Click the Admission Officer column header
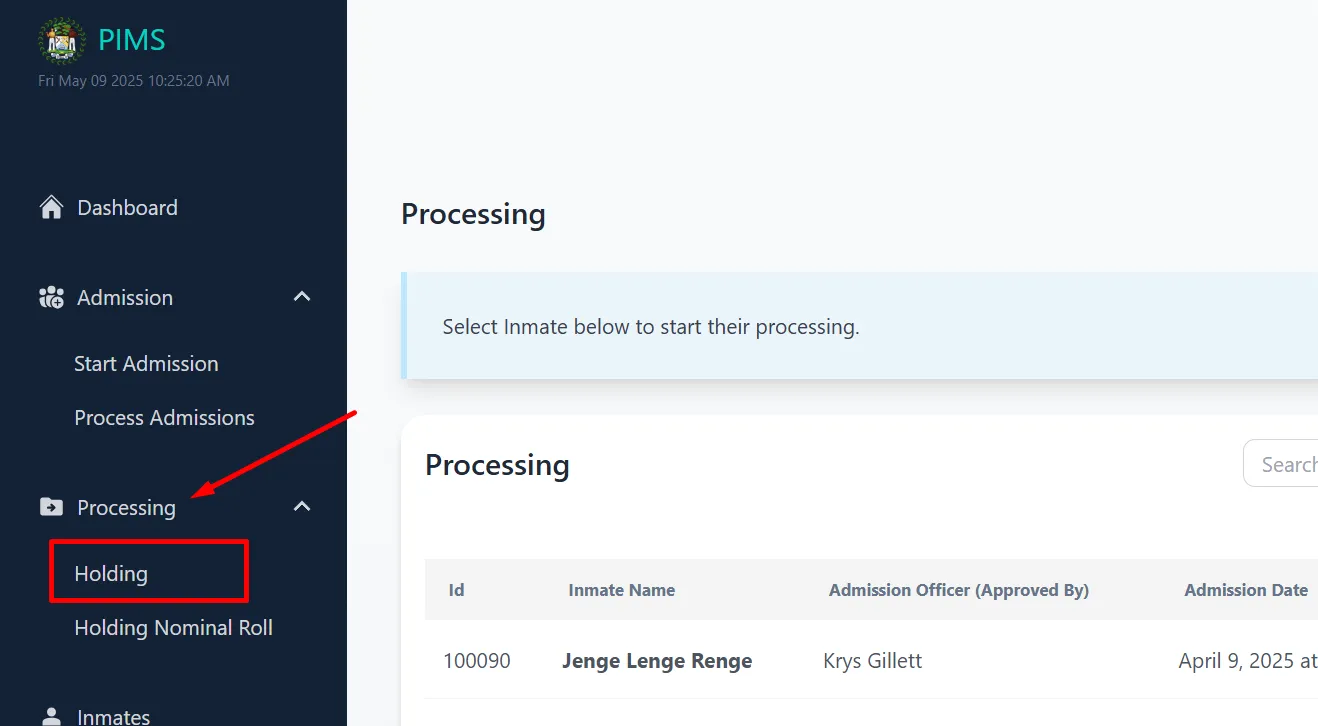 pyautogui.click(x=958, y=589)
